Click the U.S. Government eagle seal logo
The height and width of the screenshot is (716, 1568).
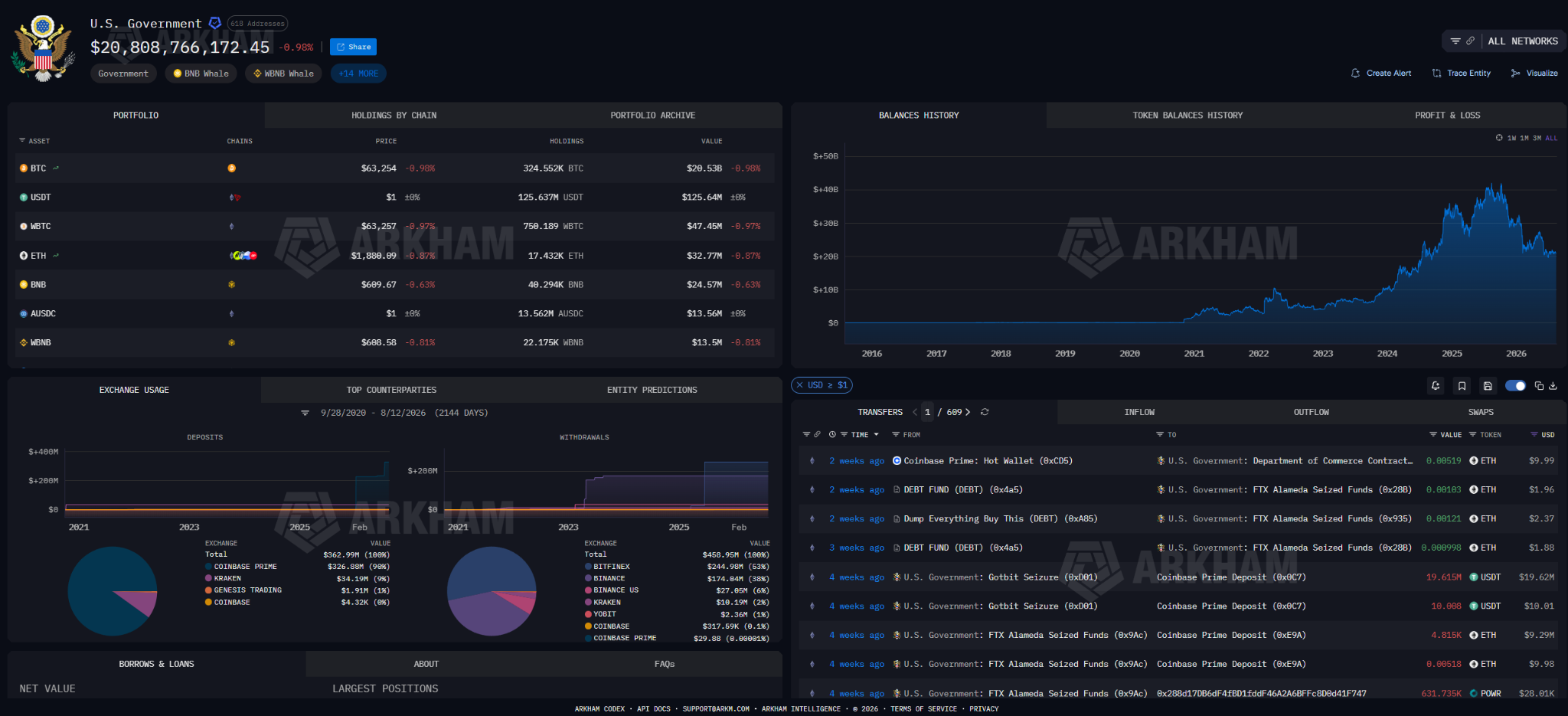tap(43, 48)
